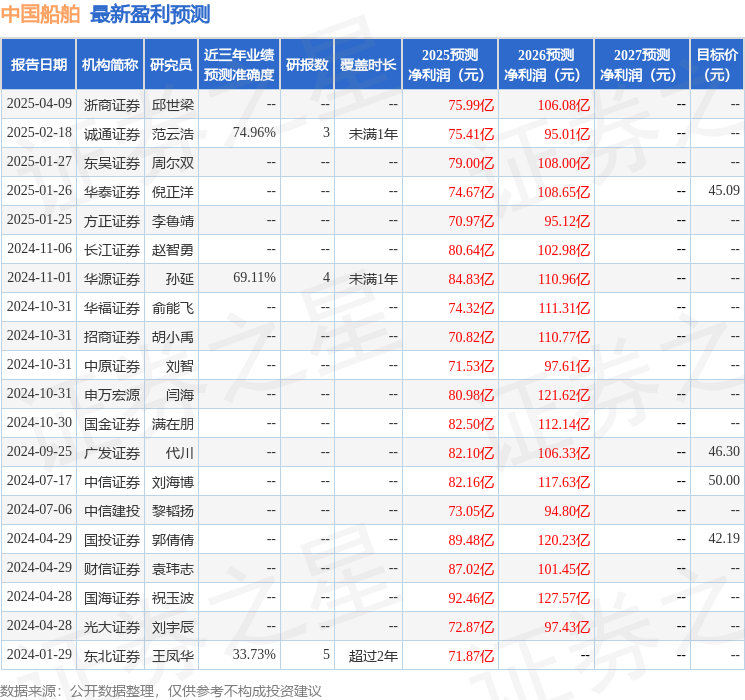This screenshot has height=700, width=745.
Task: Click the 中国船舶 title text
Action: 40,14
